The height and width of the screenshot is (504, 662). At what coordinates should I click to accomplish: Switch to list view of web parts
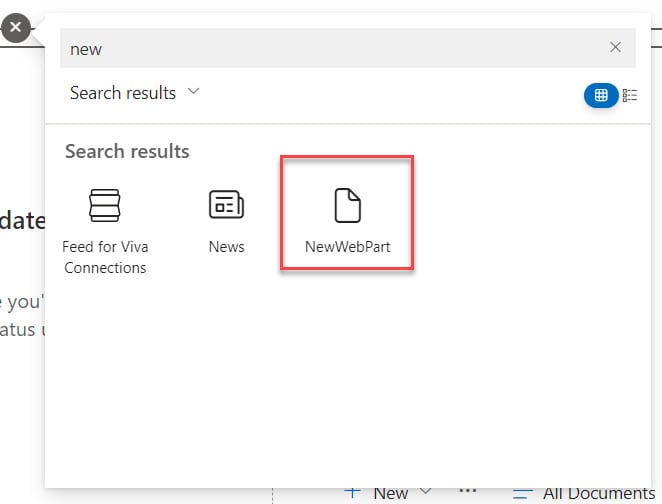(629, 95)
